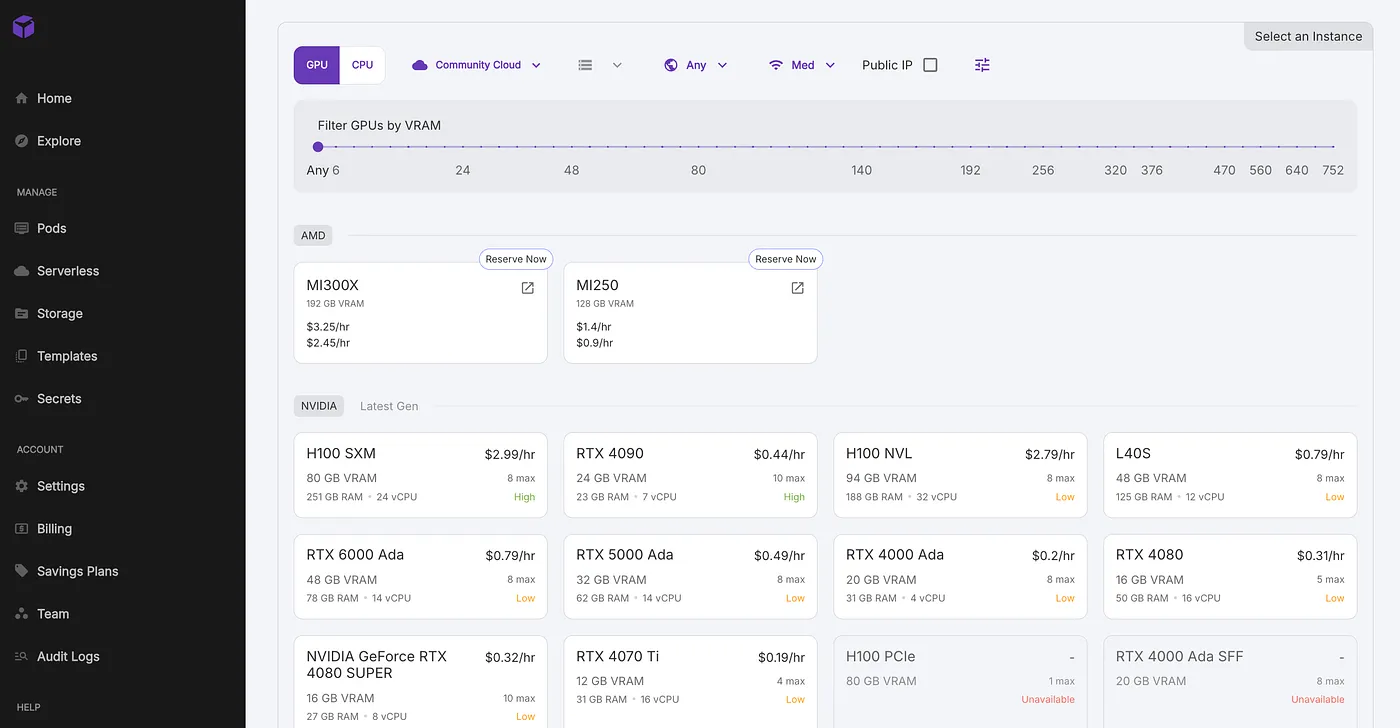Viewport: 1400px width, 728px height.
Task: Click the Savings Plans tag icon
Action: (22, 571)
